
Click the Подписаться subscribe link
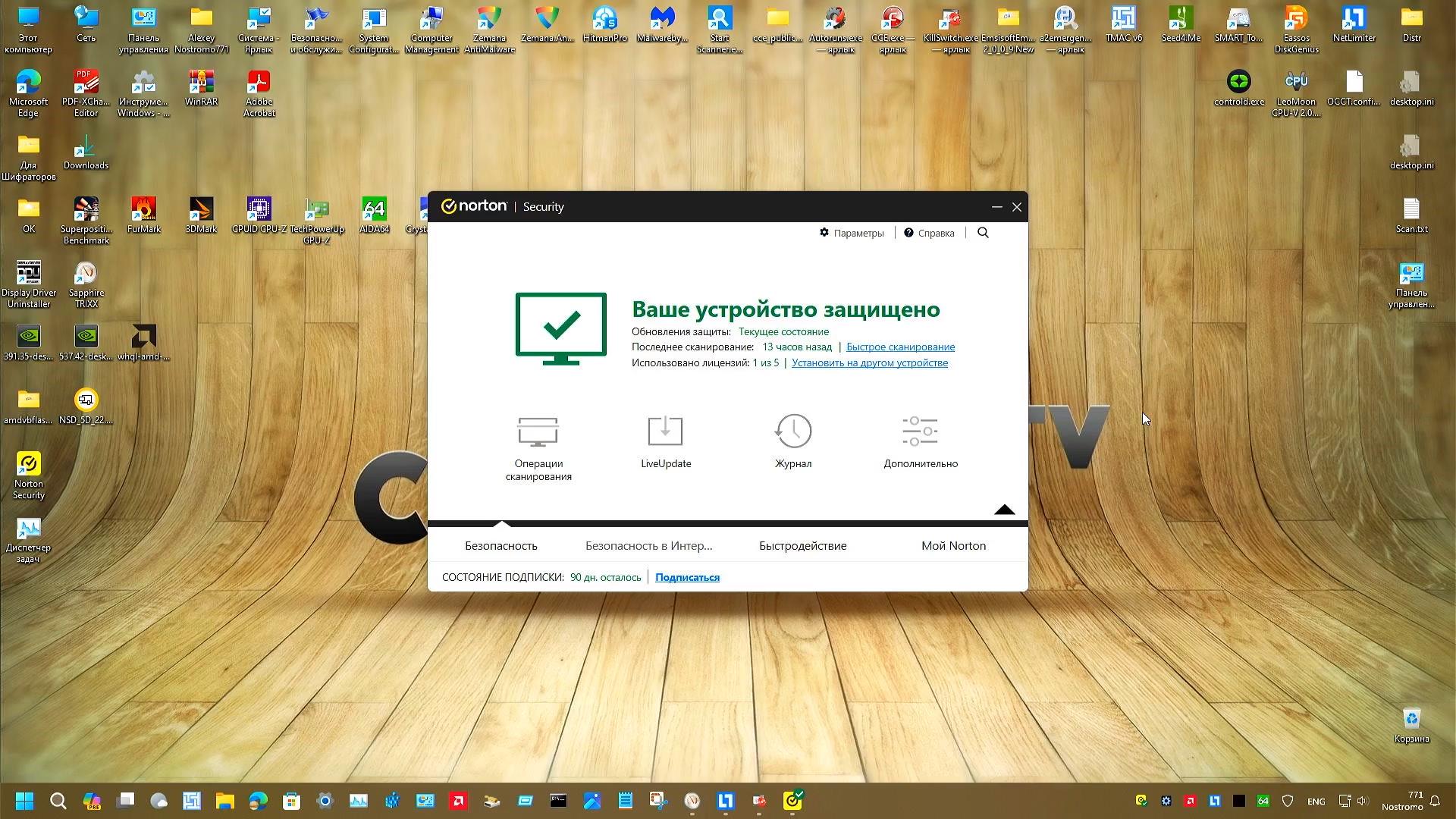pos(687,578)
